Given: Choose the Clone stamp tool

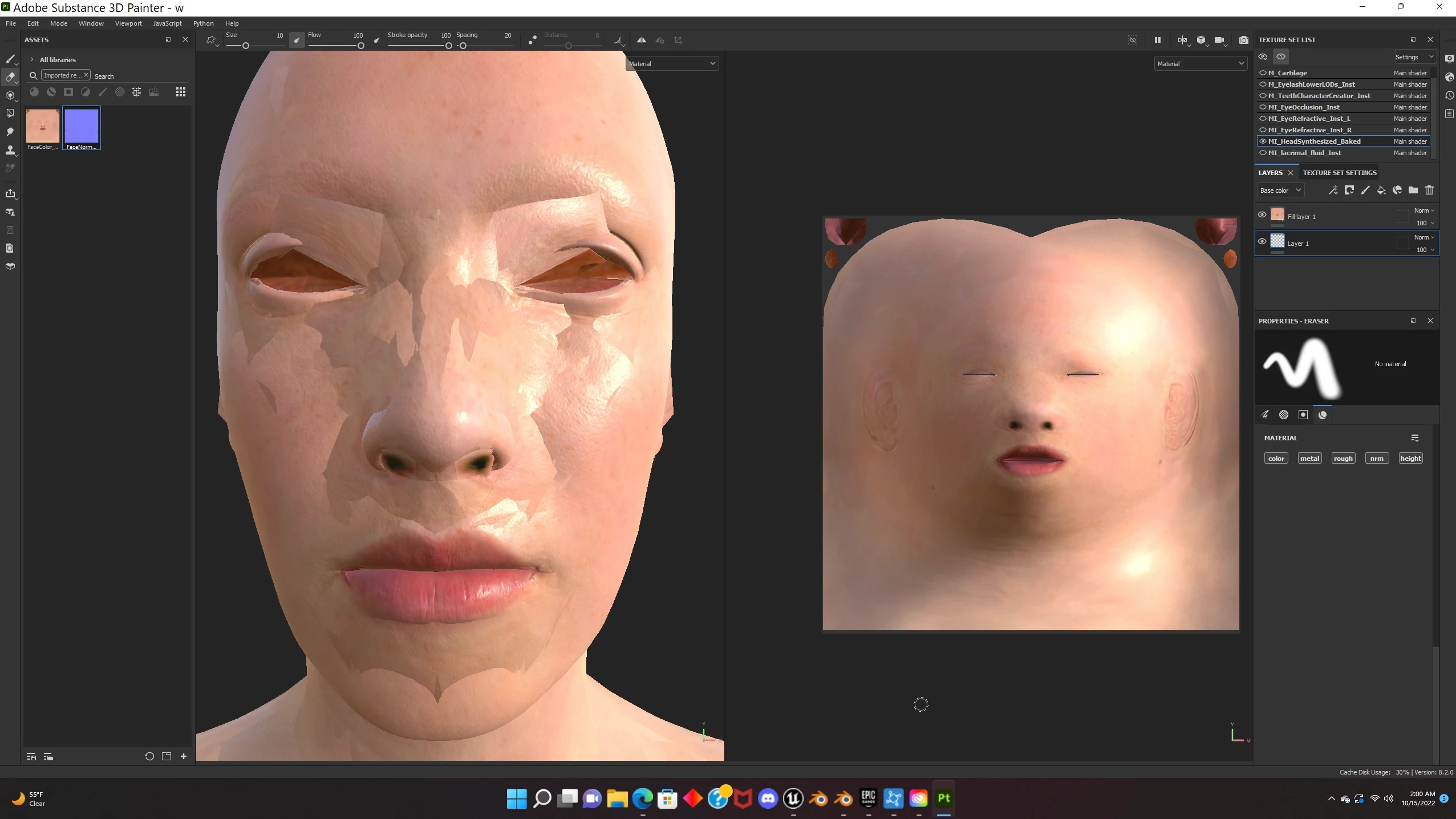Looking at the screenshot, I should (x=10, y=150).
